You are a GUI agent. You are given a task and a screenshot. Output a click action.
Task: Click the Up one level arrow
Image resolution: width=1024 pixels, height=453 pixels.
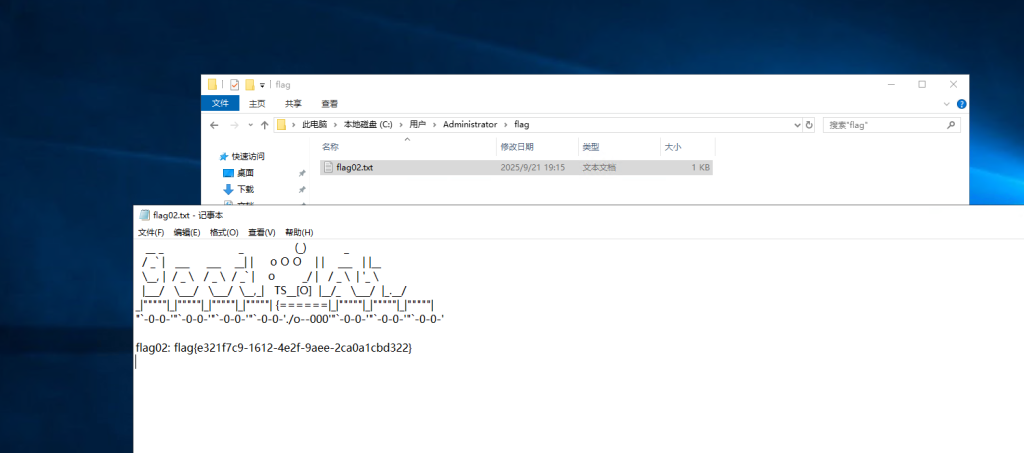click(264, 125)
